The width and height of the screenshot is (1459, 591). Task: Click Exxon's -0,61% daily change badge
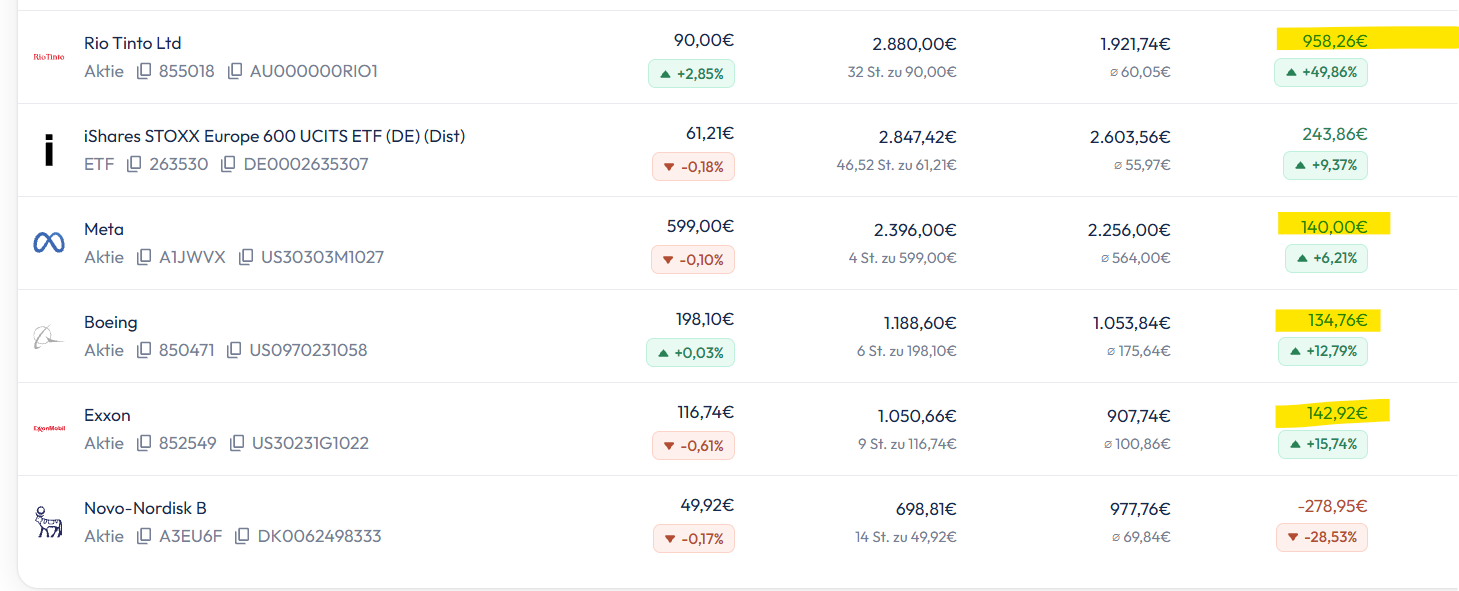693,446
